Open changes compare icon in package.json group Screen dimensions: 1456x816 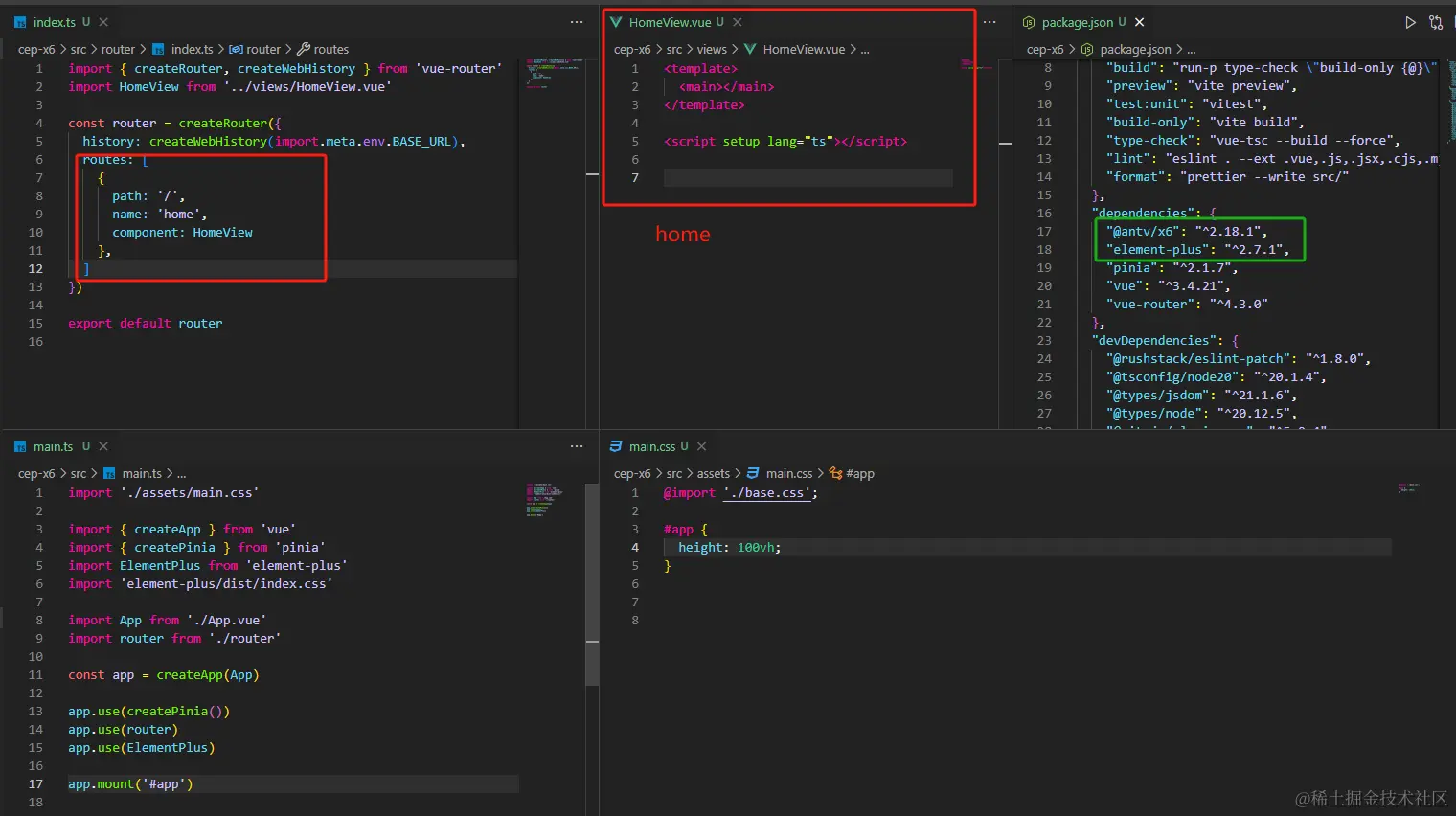1435,22
